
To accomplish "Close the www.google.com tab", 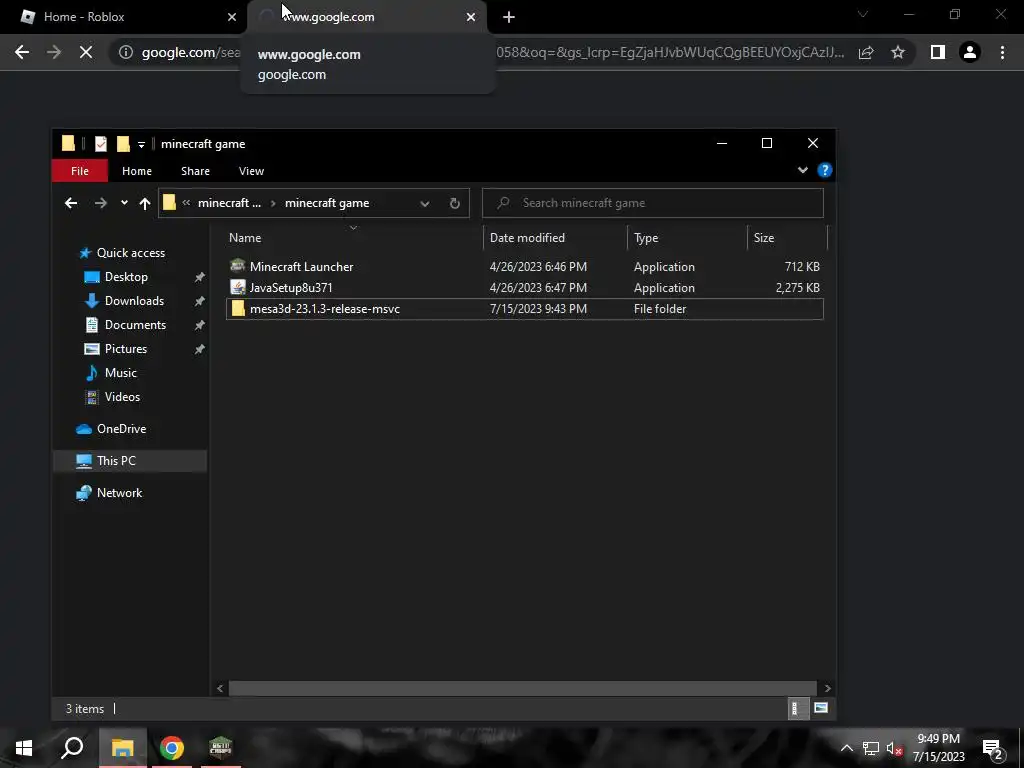I will 471,17.
